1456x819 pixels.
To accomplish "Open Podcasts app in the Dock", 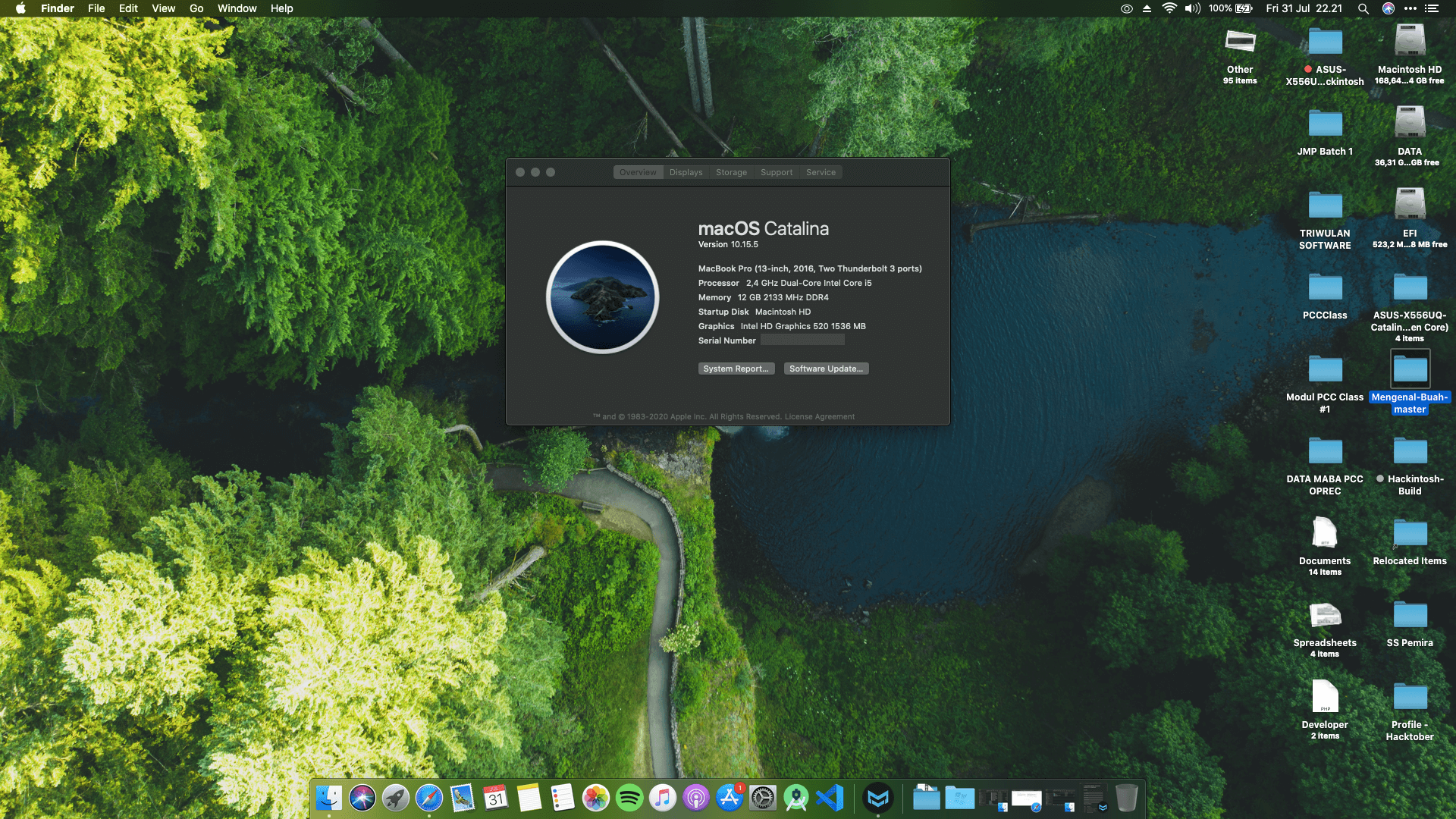I will 695,798.
